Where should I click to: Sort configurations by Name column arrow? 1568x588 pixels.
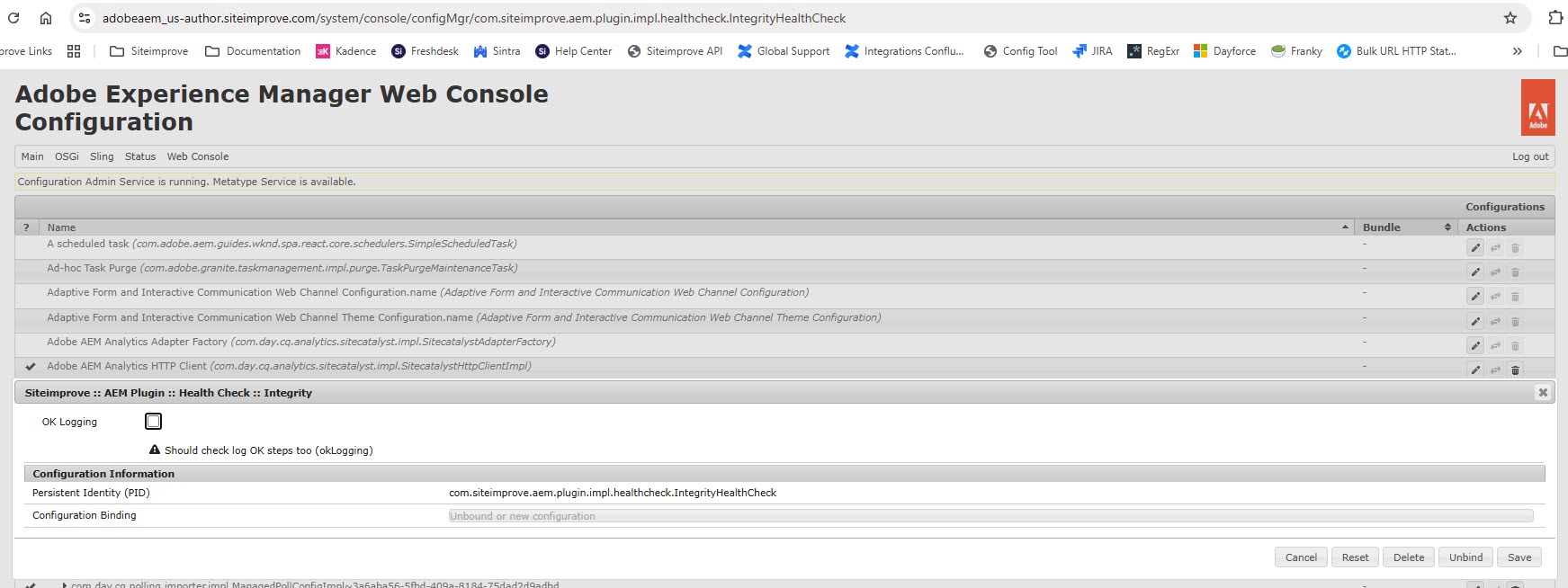coord(1345,227)
